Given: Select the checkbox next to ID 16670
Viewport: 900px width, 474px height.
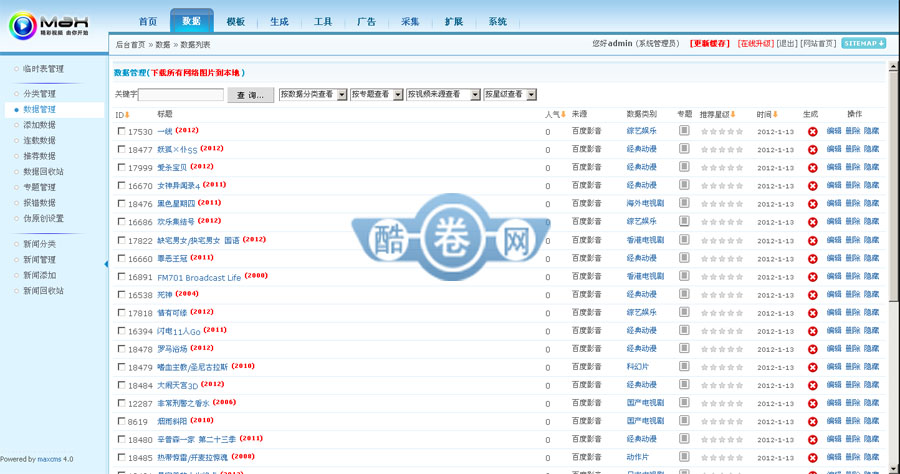Looking at the screenshot, I should pos(122,185).
